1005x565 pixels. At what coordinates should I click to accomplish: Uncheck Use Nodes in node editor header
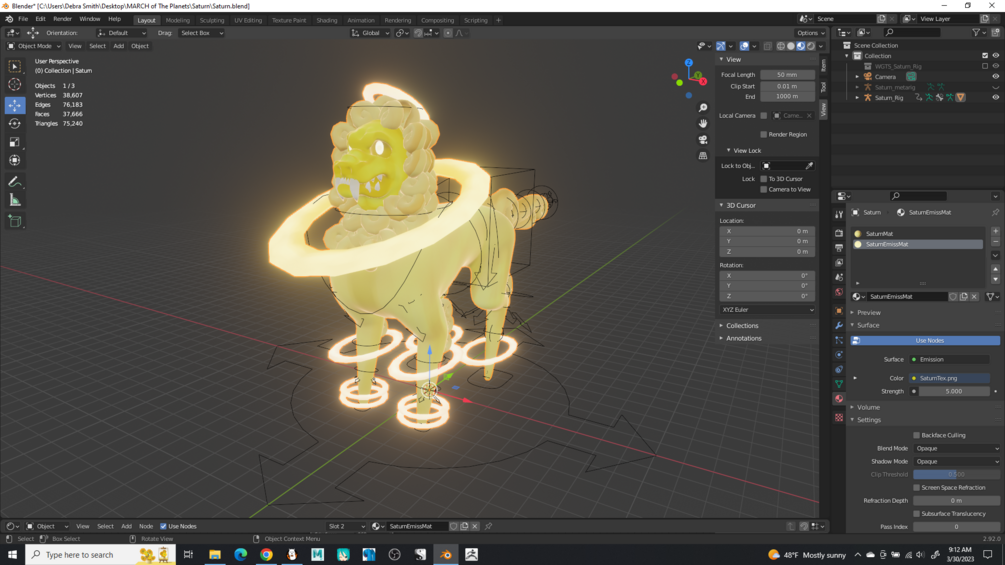click(x=163, y=527)
